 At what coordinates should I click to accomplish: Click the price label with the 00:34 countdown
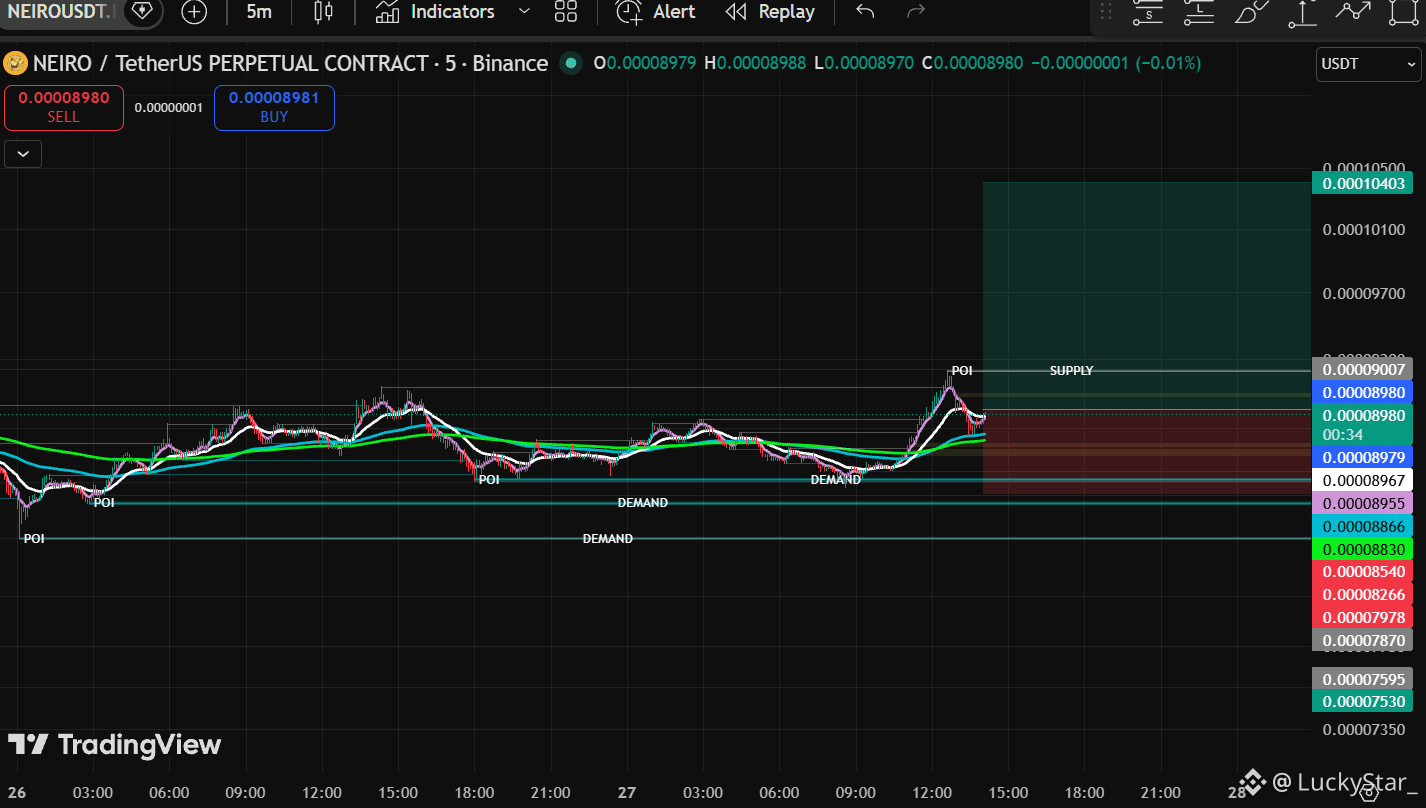[x=1363, y=425]
